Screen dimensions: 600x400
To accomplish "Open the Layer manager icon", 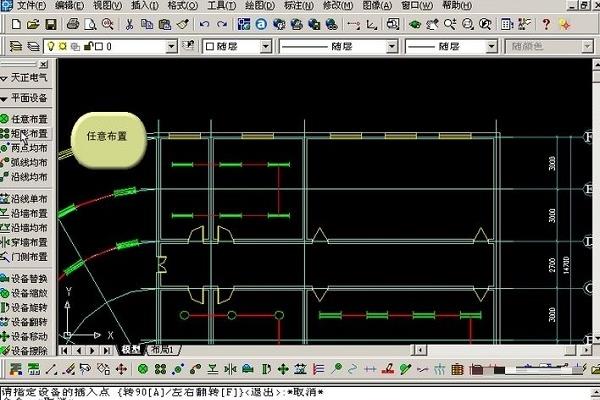I will [x=16, y=47].
